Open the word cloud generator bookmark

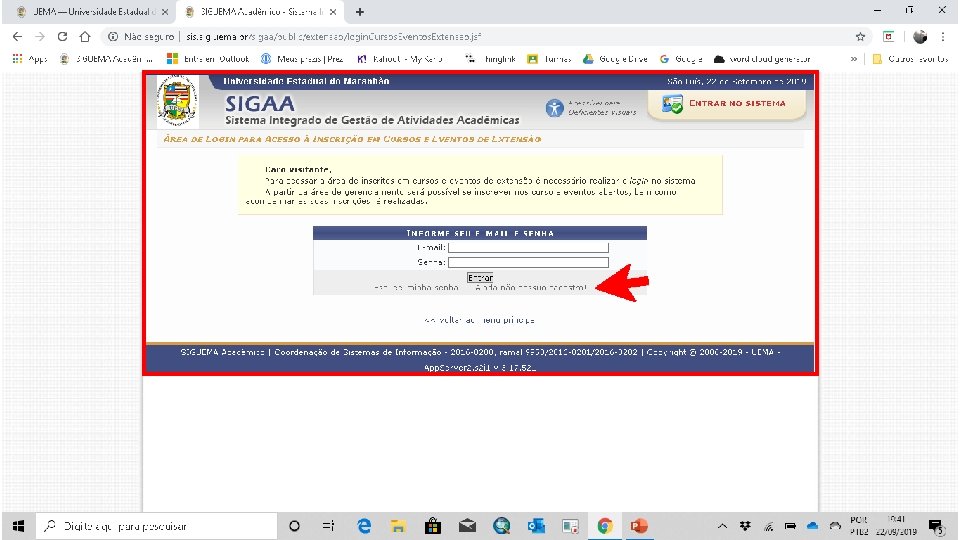(x=762, y=59)
